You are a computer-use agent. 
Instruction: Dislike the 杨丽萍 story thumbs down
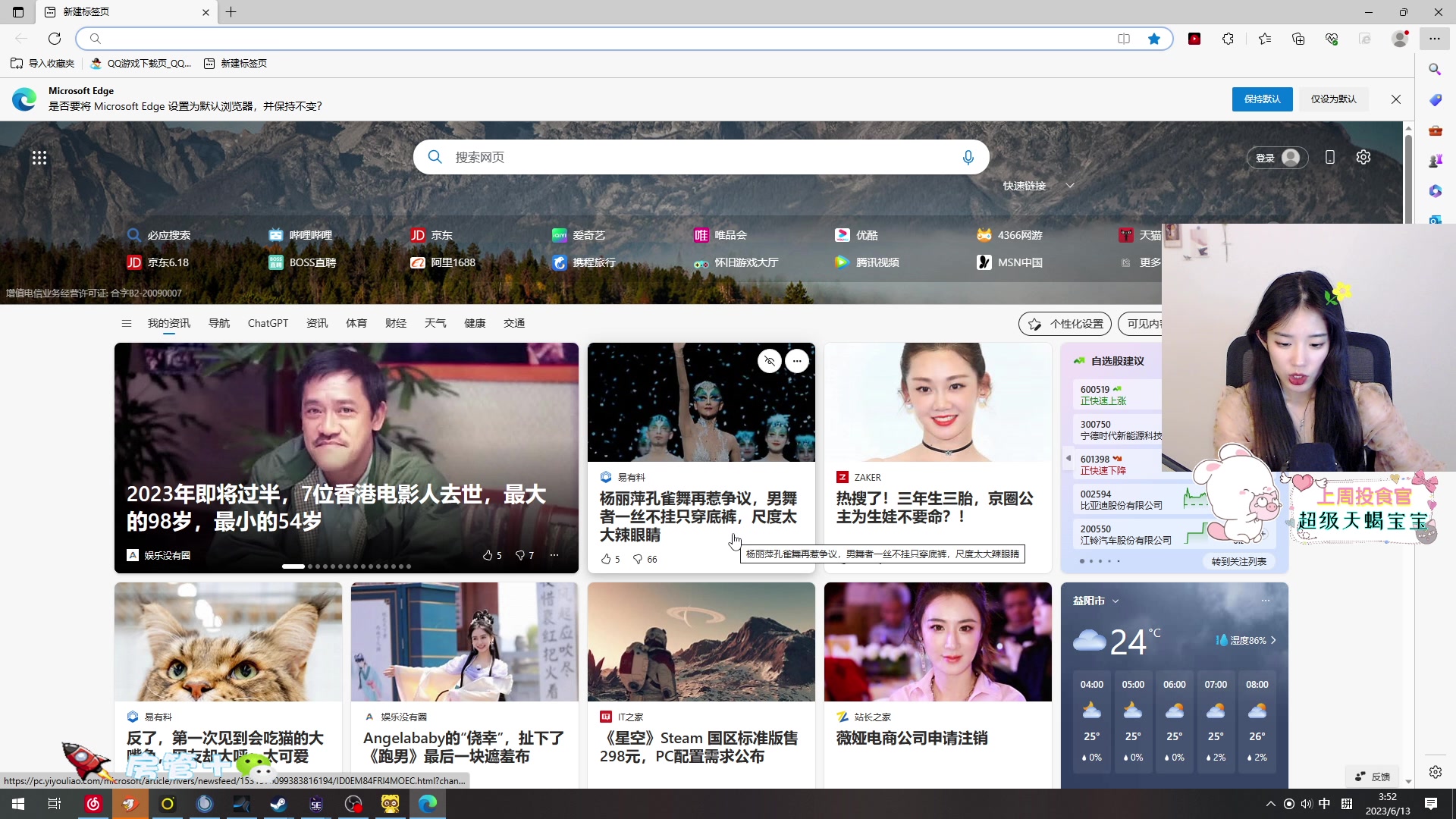(638, 559)
